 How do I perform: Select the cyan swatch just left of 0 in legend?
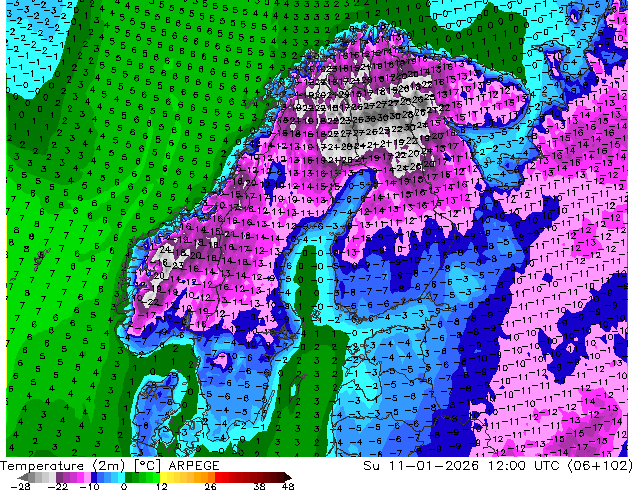tap(121, 477)
